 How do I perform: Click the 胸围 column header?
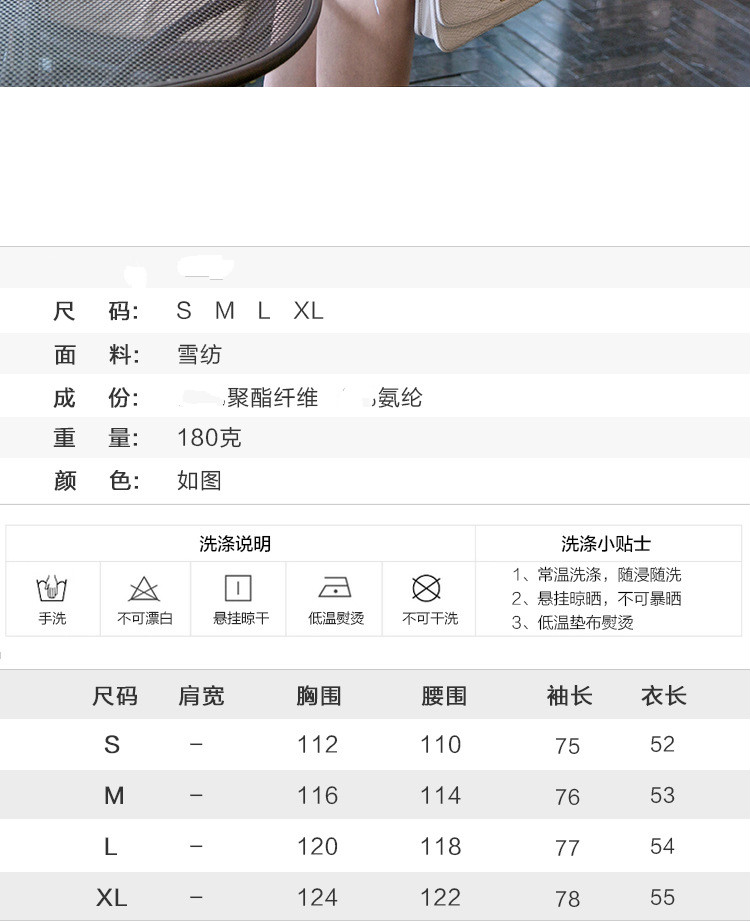(319, 696)
